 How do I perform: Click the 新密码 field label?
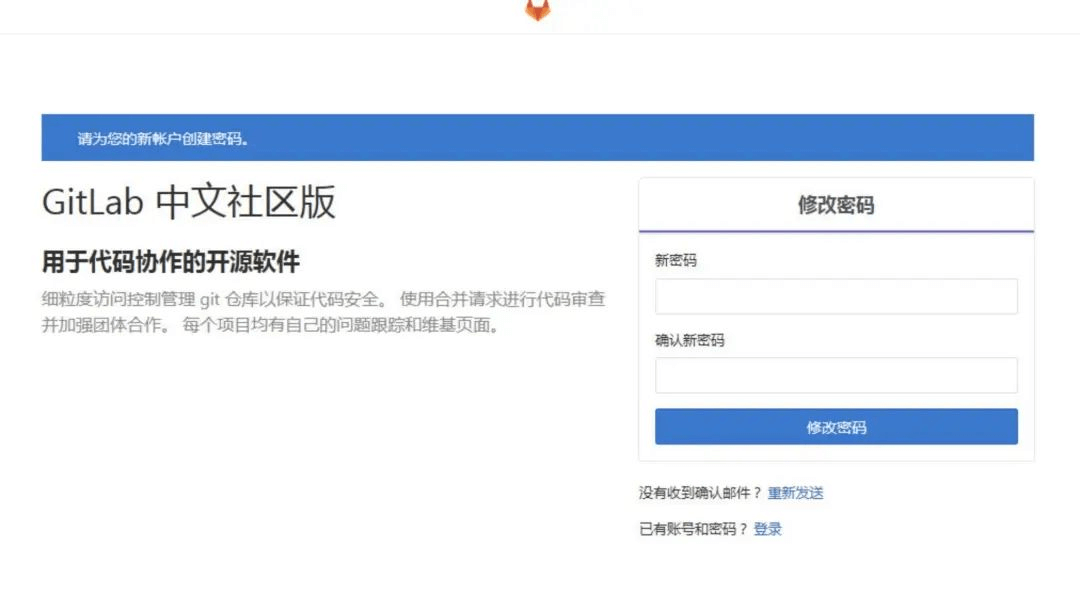[676, 260]
